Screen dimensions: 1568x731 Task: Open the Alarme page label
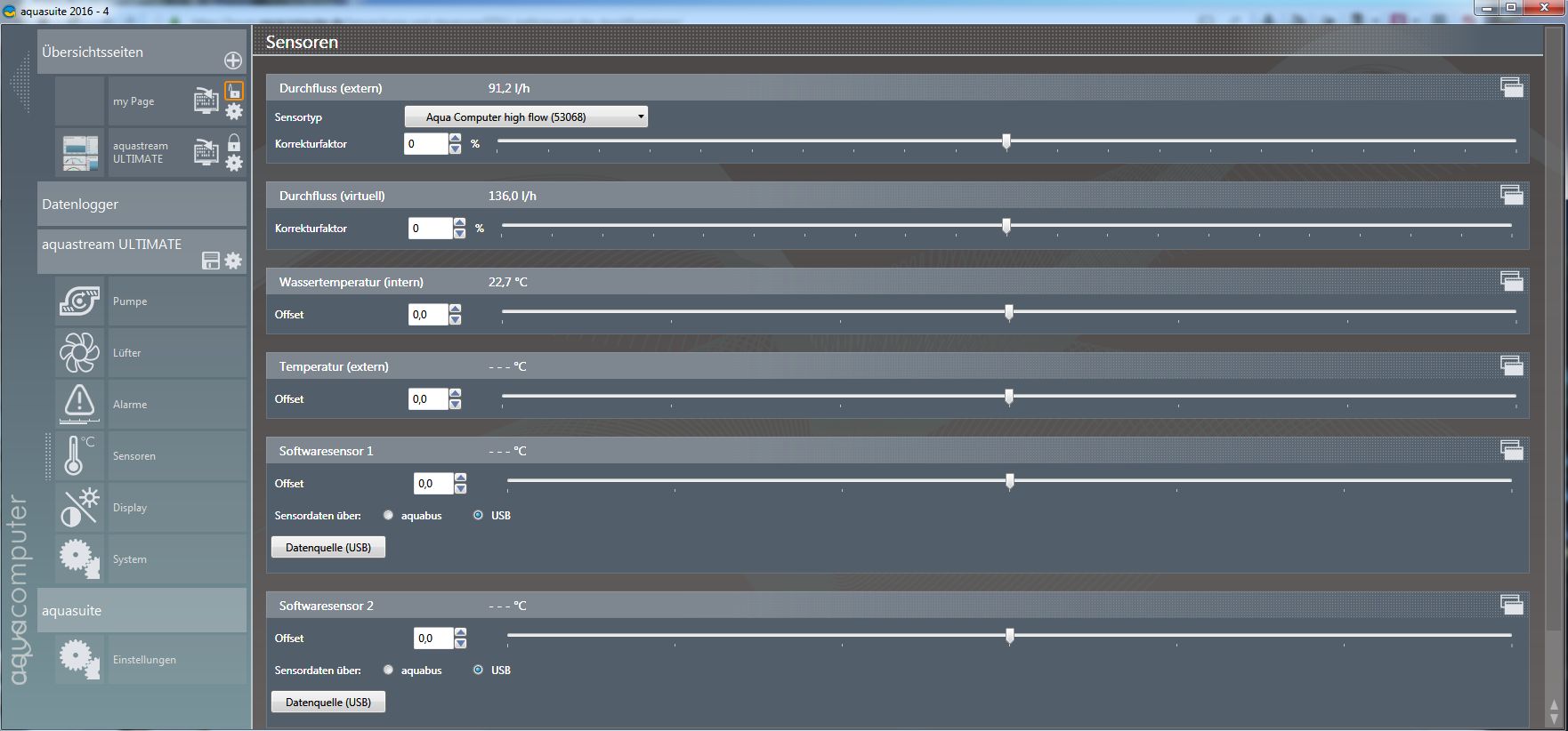click(130, 405)
